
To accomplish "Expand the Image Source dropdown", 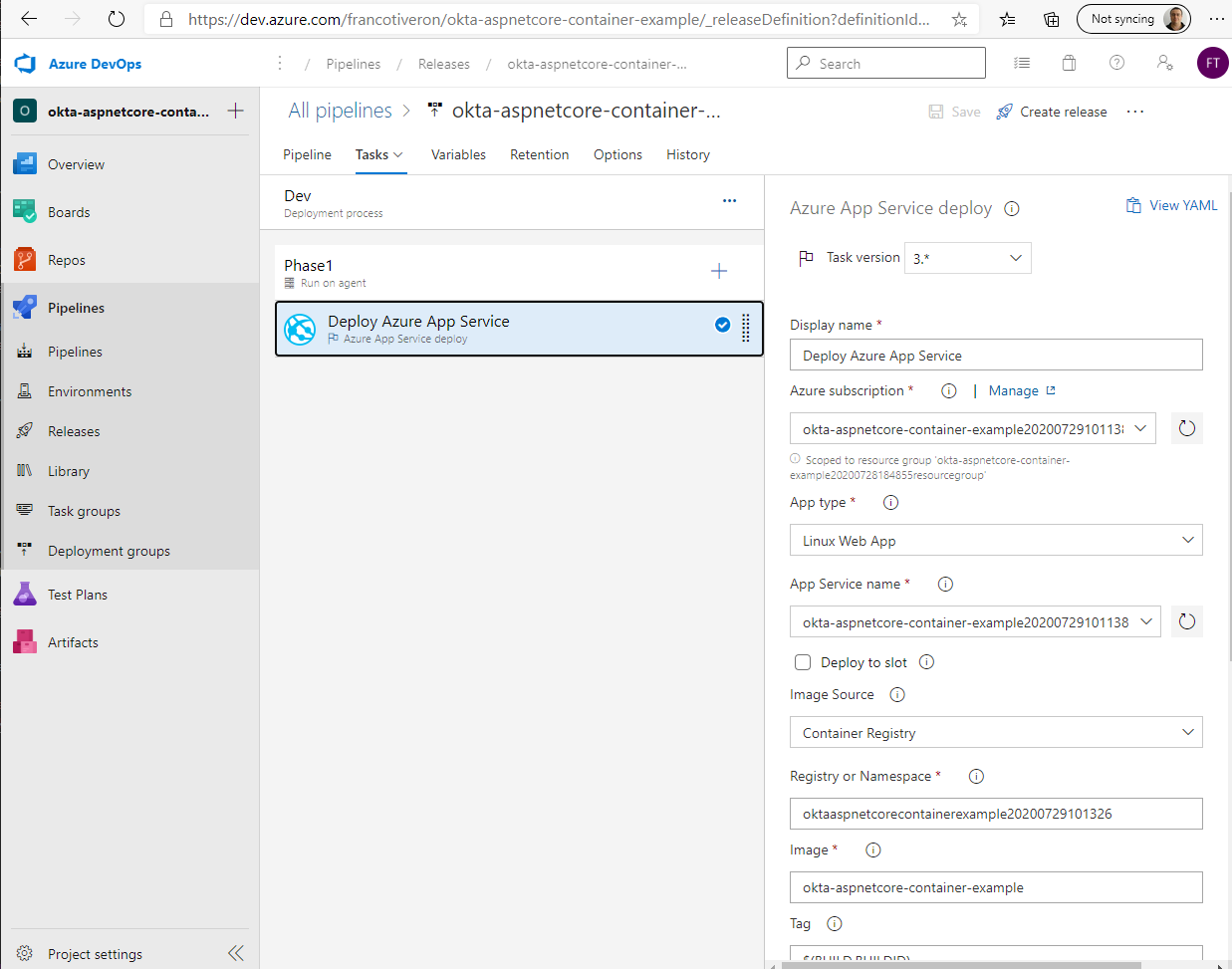I will (x=996, y=733).
